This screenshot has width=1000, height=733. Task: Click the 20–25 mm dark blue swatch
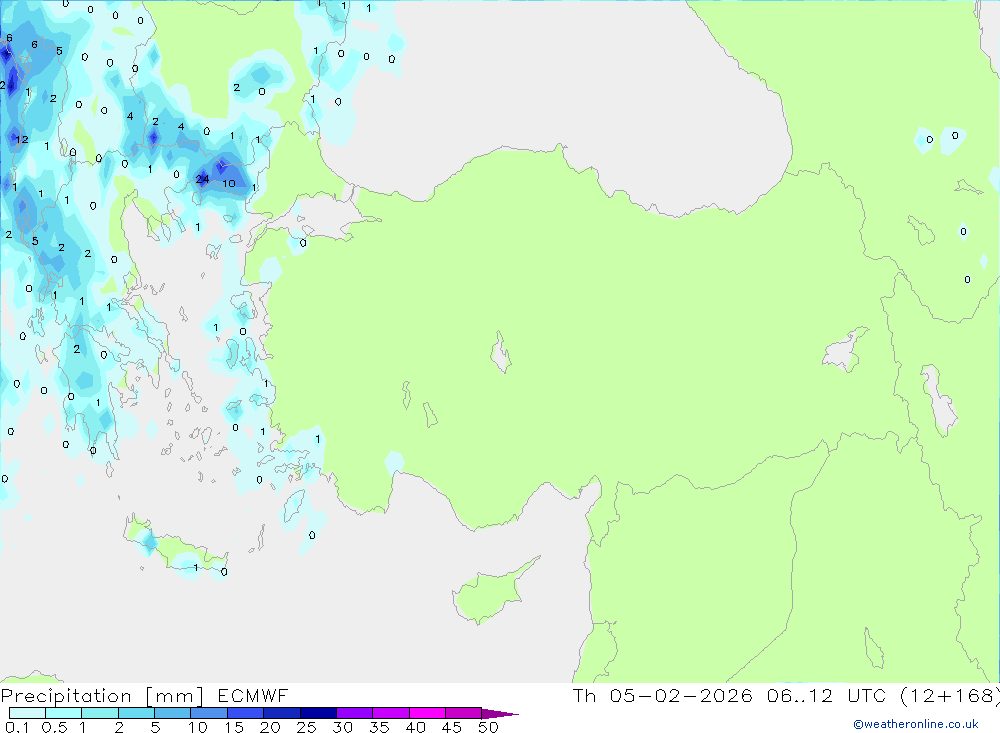281,713
